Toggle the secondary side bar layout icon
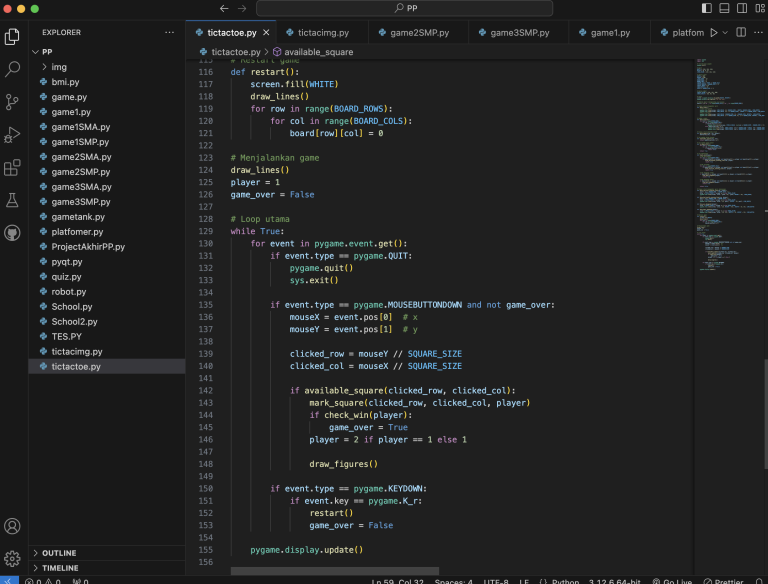 click(x=742, y=8)
